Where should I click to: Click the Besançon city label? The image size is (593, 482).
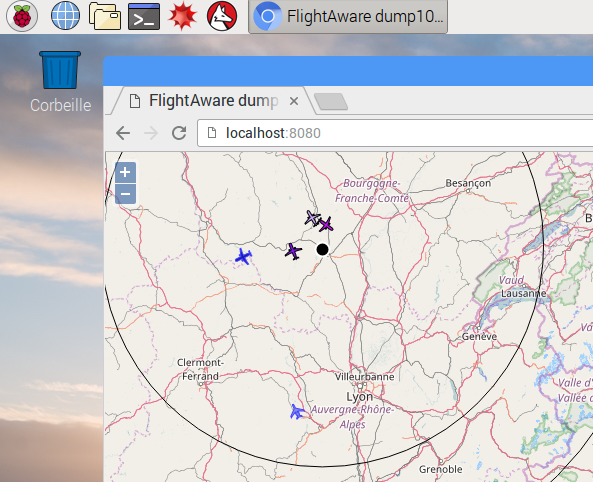[x=468, y=183]
